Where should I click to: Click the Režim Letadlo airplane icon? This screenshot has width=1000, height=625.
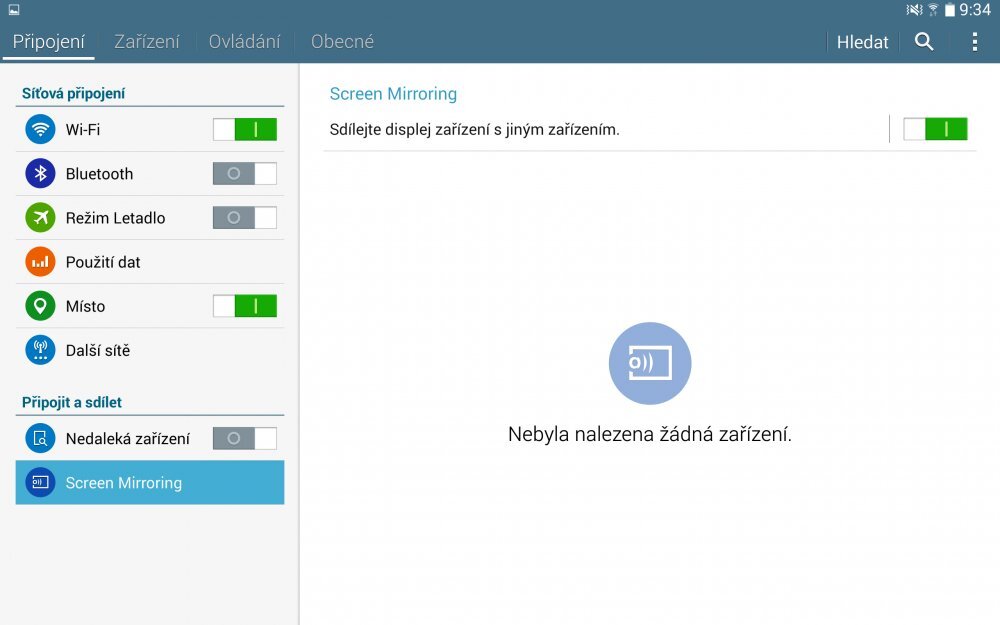click(x=39, y=217)
